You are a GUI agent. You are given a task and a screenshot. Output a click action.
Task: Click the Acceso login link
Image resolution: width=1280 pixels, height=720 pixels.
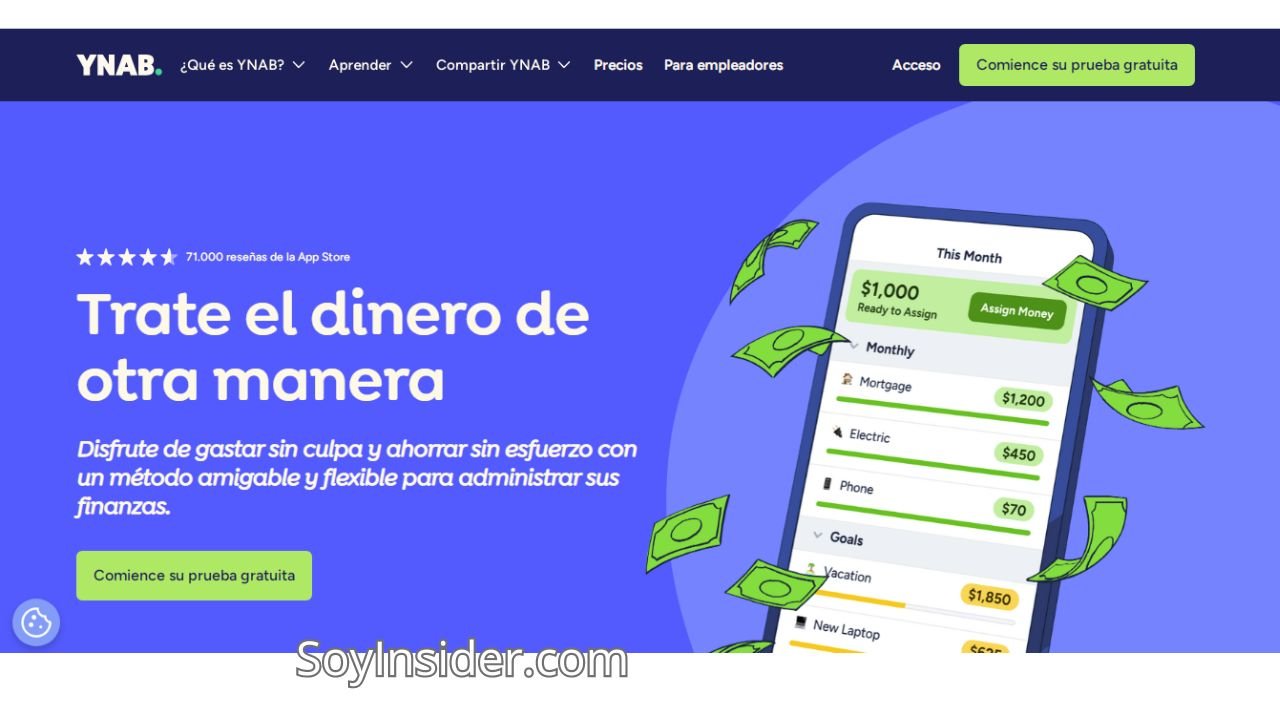coord(916,65)
